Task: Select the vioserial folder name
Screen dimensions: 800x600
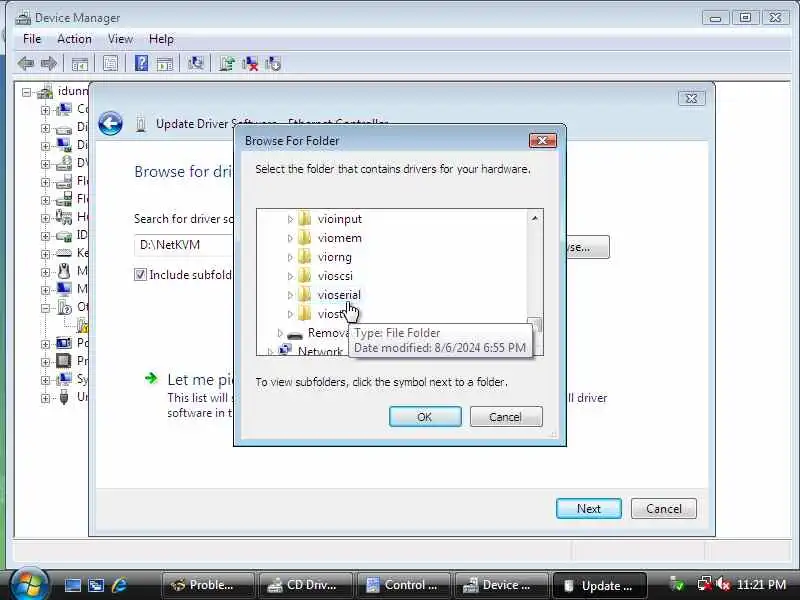Action: (339, 295)
